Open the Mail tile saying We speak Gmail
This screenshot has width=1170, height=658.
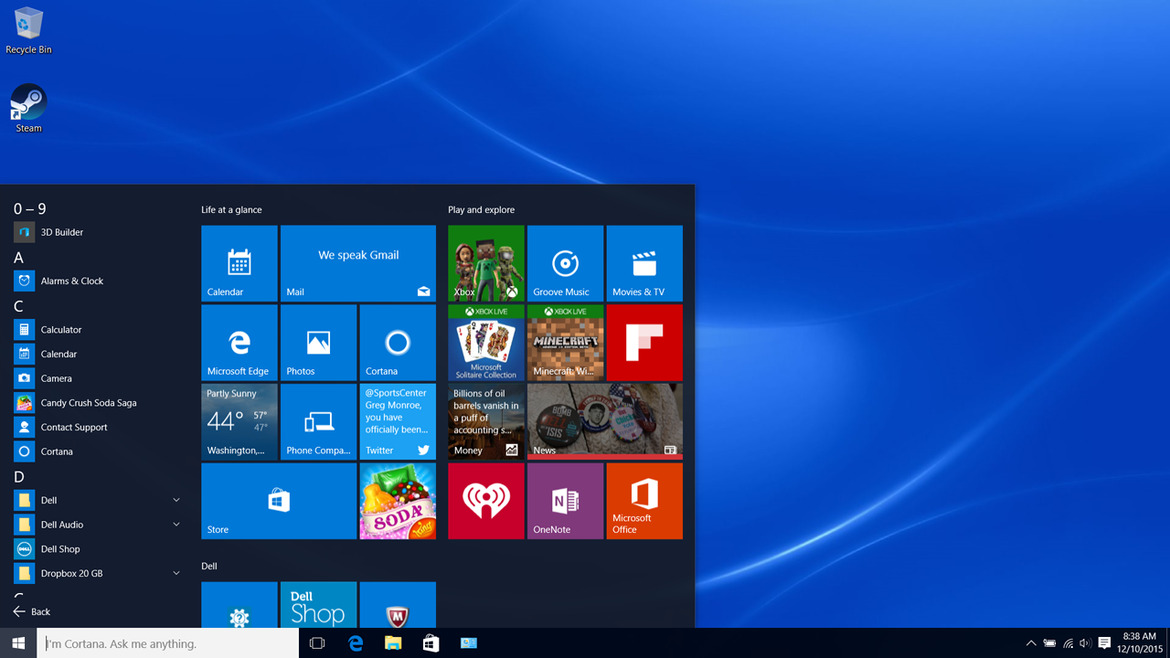tap(358, 263)
